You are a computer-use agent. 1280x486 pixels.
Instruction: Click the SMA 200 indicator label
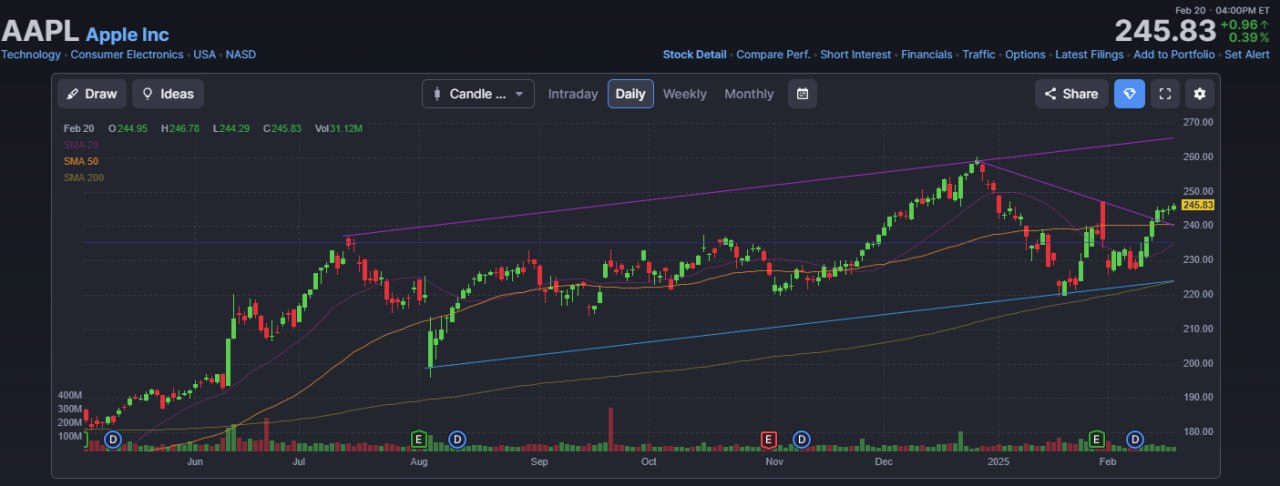click(84, 177)
